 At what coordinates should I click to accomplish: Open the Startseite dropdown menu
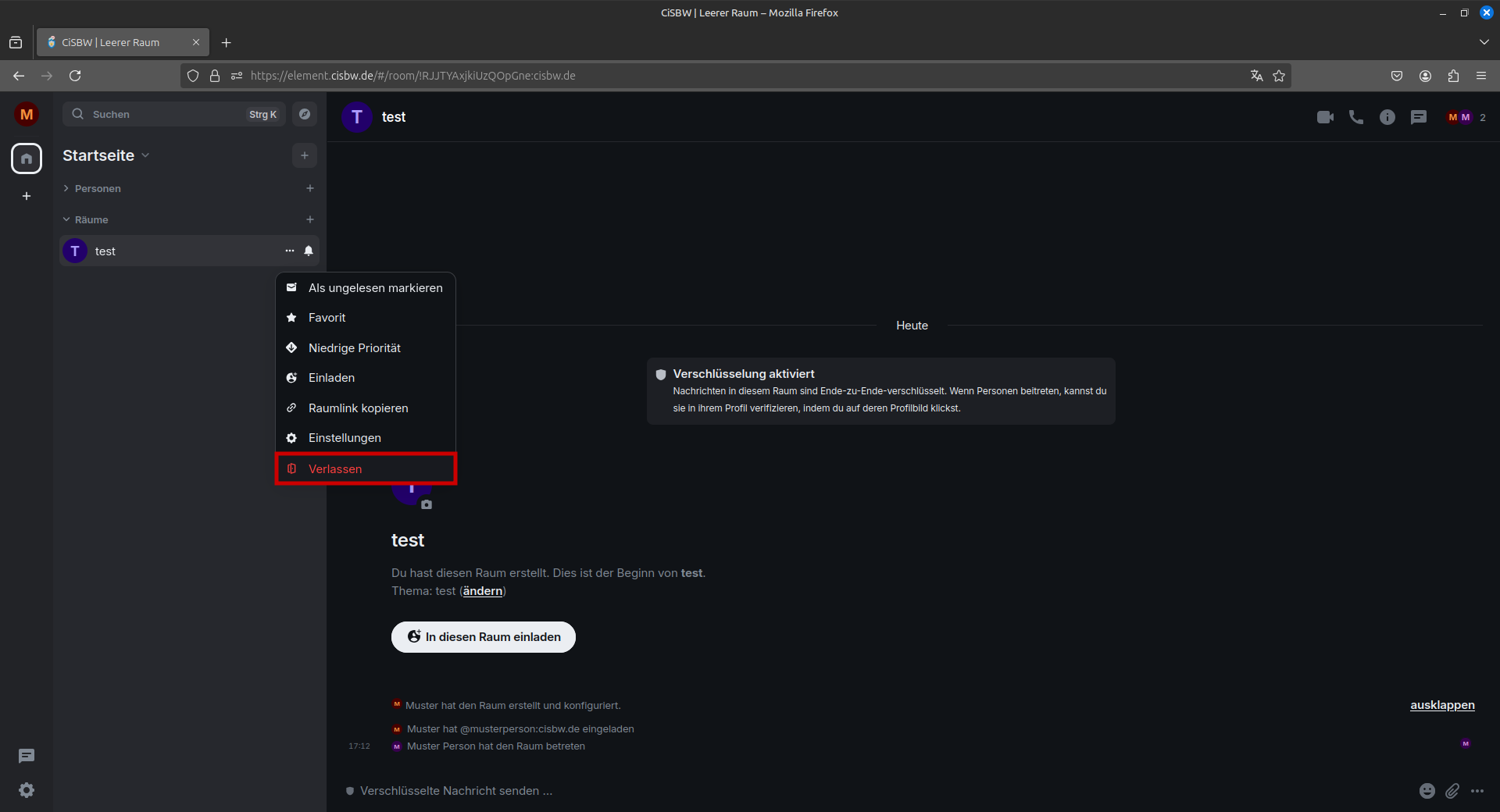pyautogui.click(x=106, y=155)
